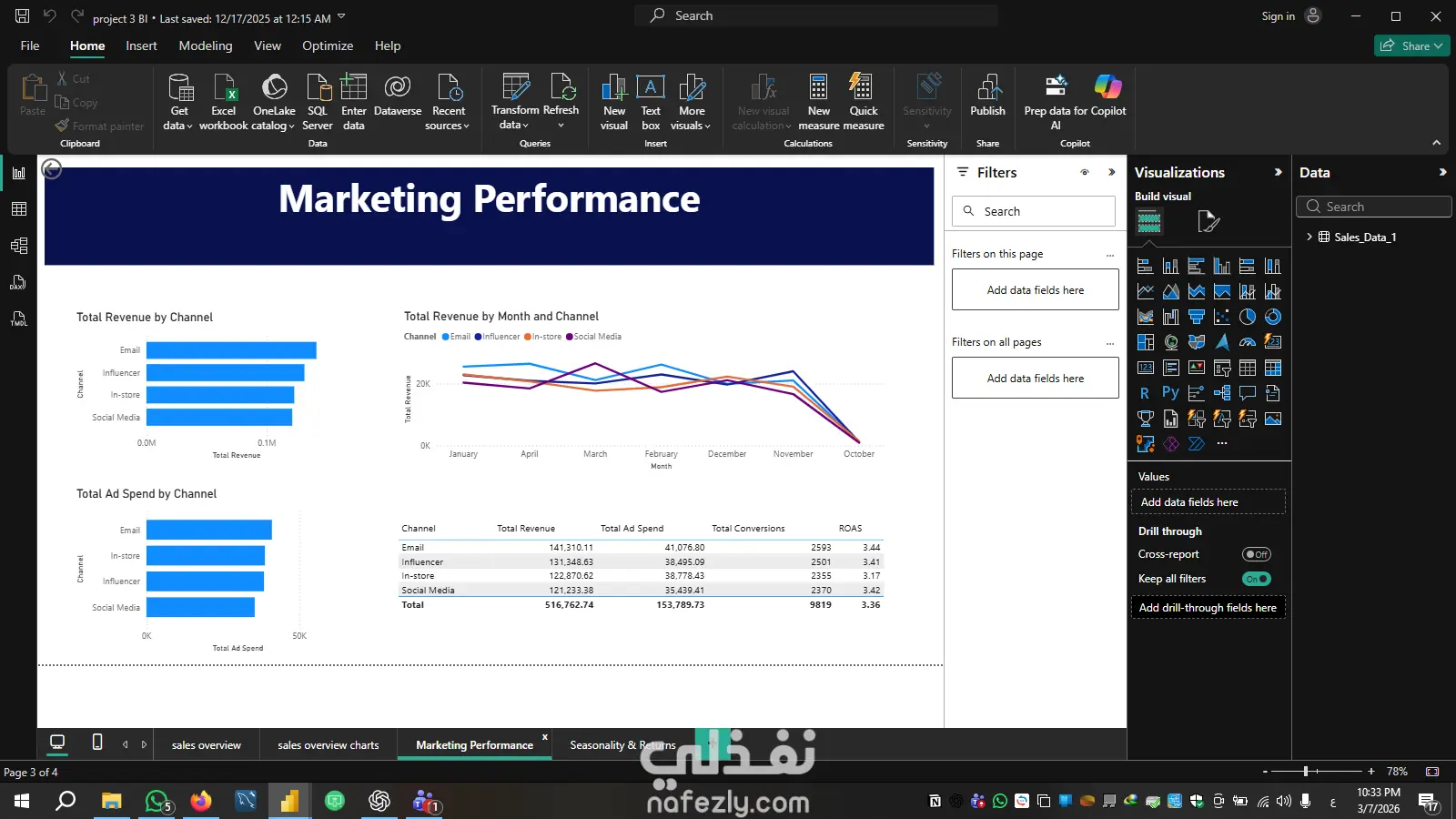
Task: Select the pie chart visual icon
Action: [x=1248, y=317]
